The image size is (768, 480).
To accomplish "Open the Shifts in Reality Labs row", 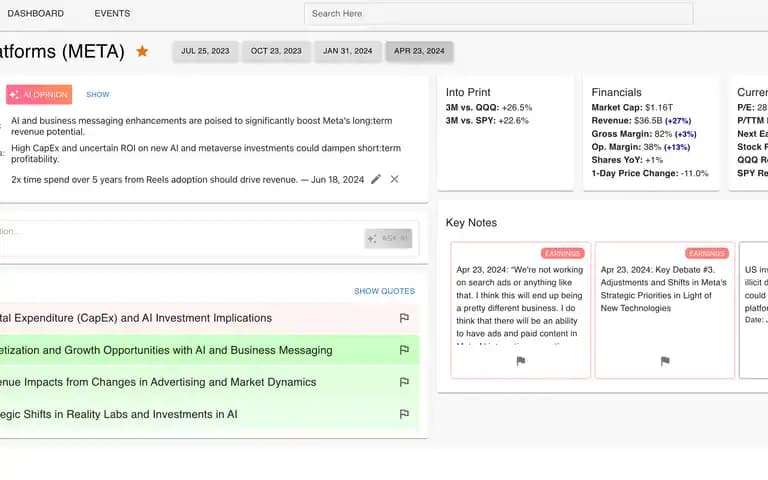I will click(x=210, y=414).
